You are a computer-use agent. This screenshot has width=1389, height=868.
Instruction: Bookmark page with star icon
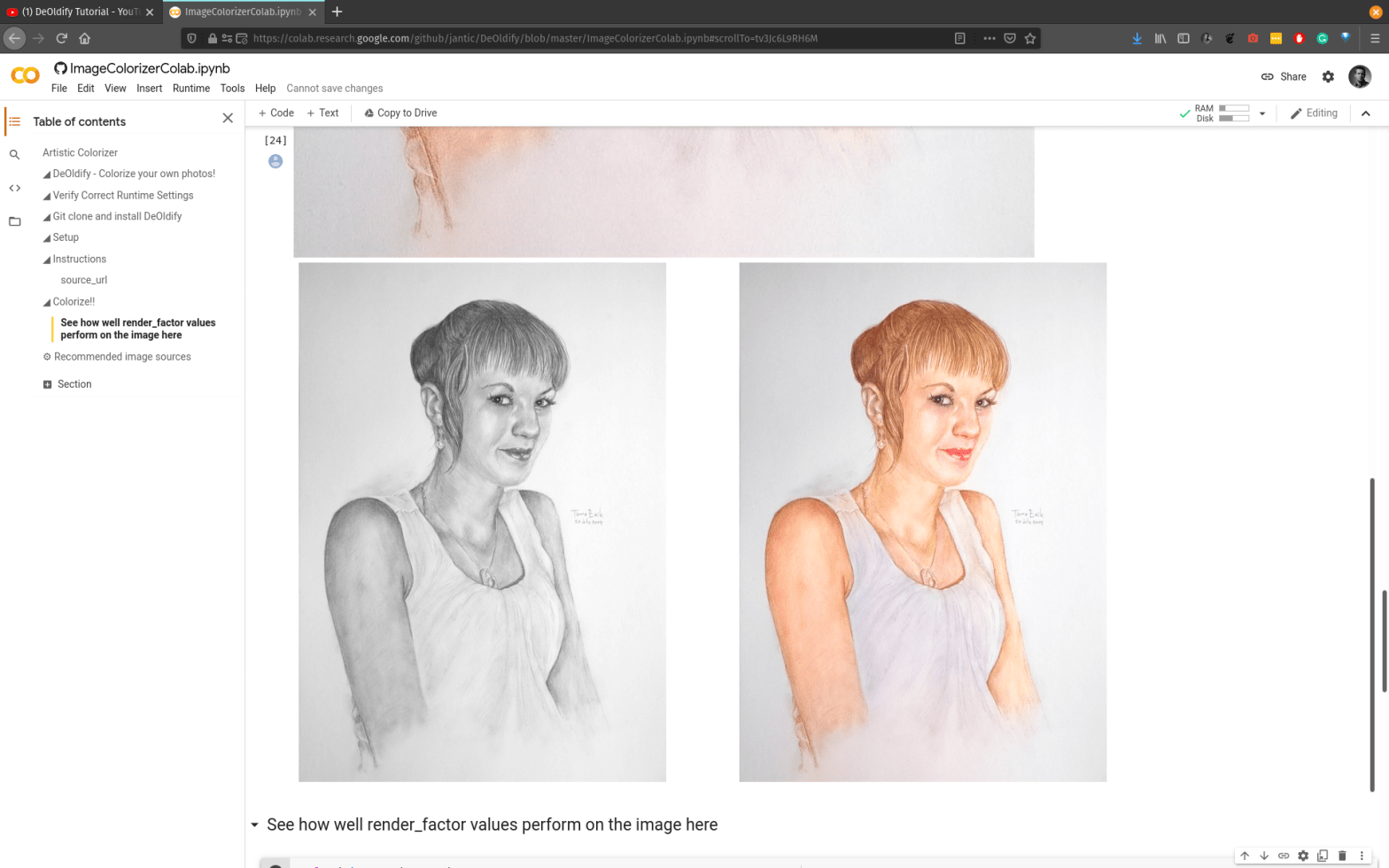click(x=1030, y=38)
